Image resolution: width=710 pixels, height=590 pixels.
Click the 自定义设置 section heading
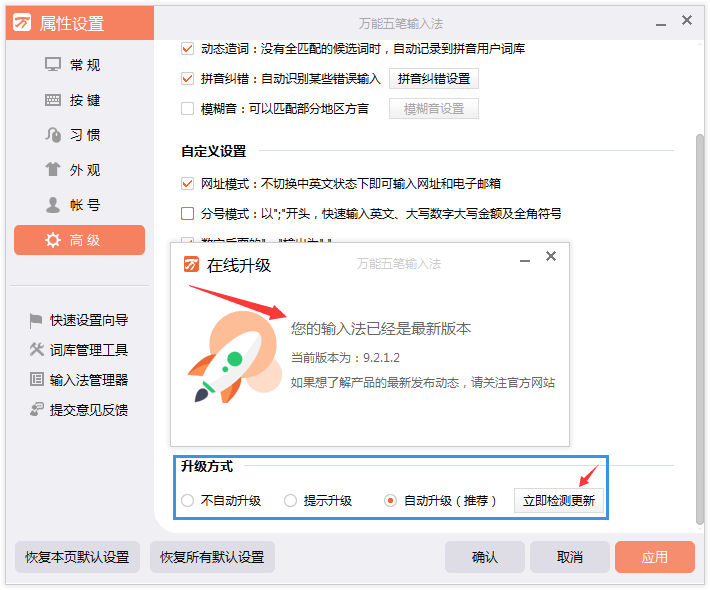click(x=213, y=151)
